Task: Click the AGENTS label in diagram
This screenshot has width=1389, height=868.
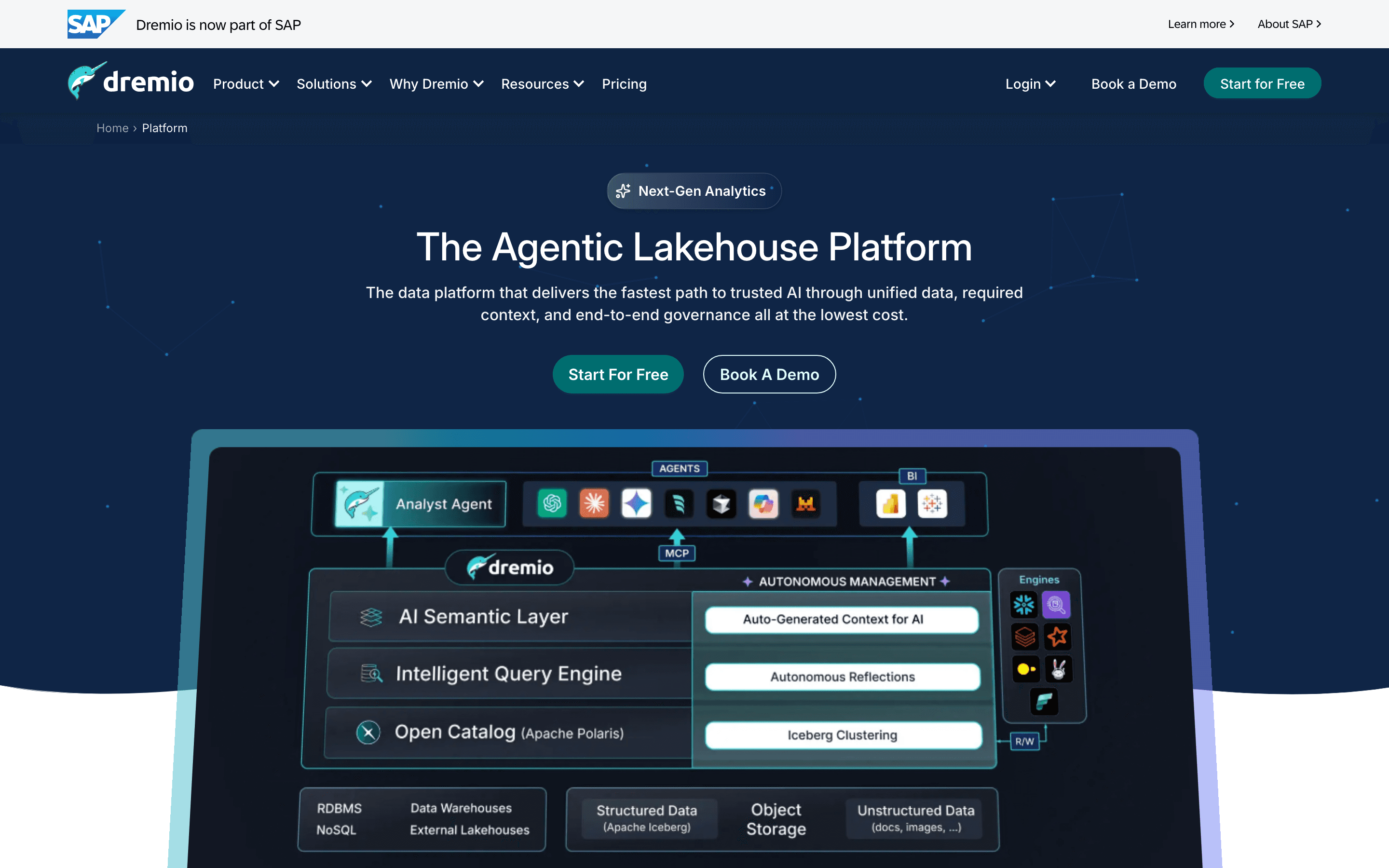Action: click(x=680, y=468)
